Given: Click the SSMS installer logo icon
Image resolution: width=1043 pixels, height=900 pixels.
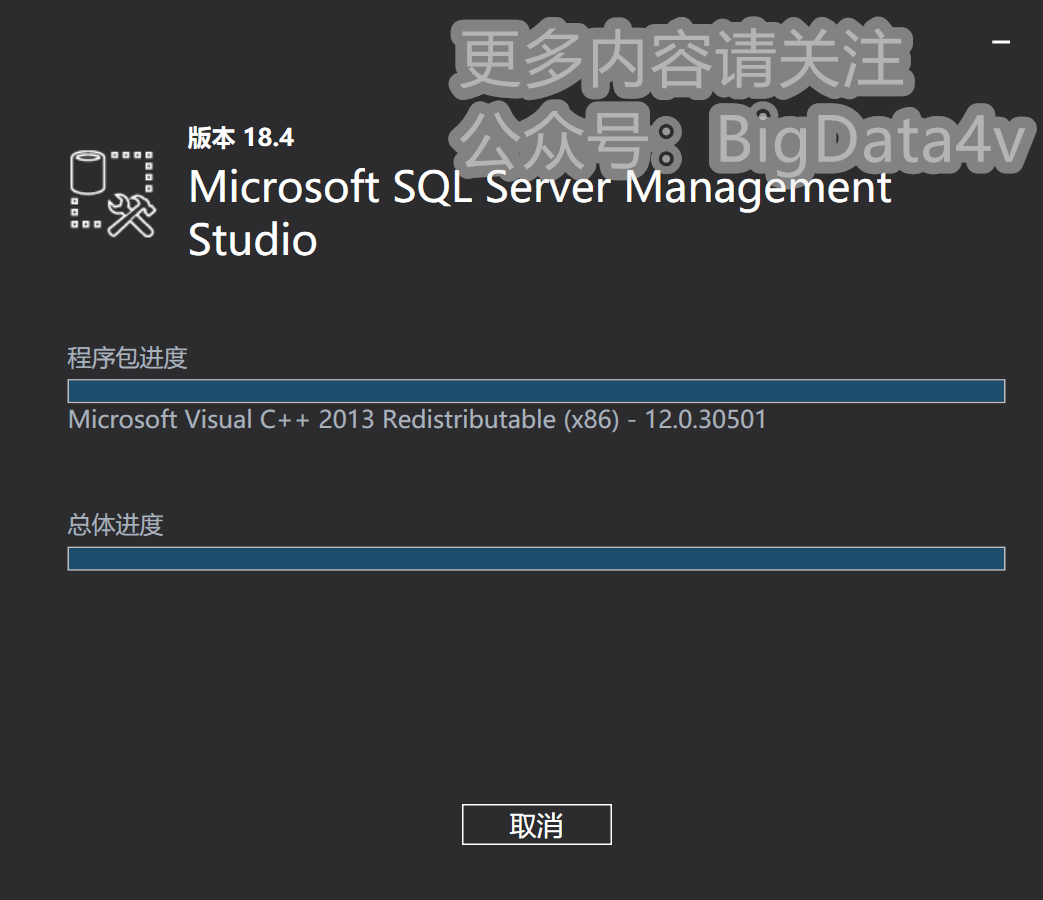Looking at the screenshot, I should click(x=113, y=193).
